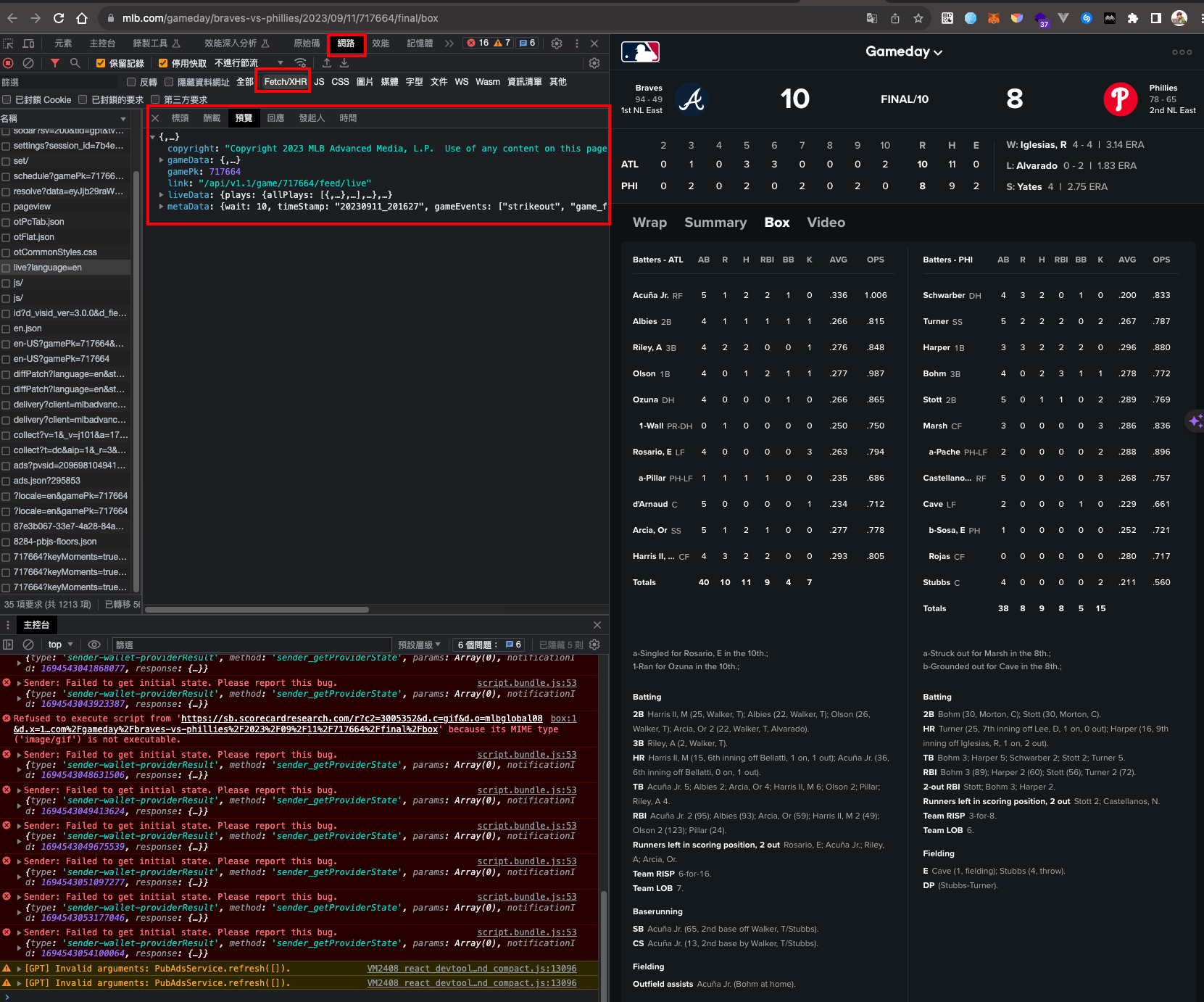Click the sparkle assistant icon at page edge
This screenshot has width=1204, height=1002.
tap(1195, 421)
